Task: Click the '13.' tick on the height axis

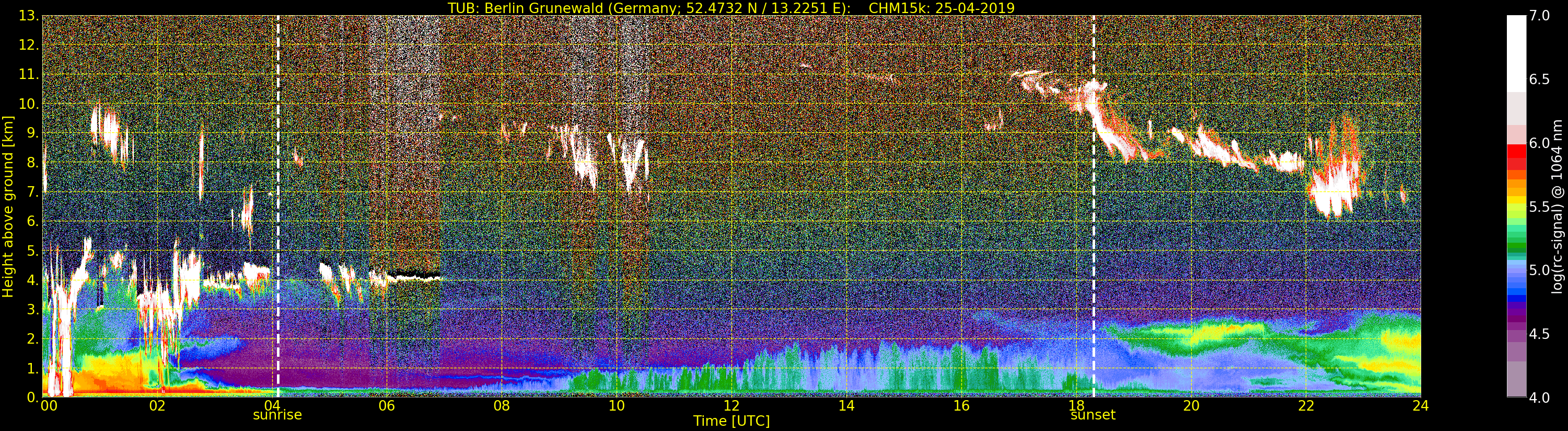Action: coord(29,16)
